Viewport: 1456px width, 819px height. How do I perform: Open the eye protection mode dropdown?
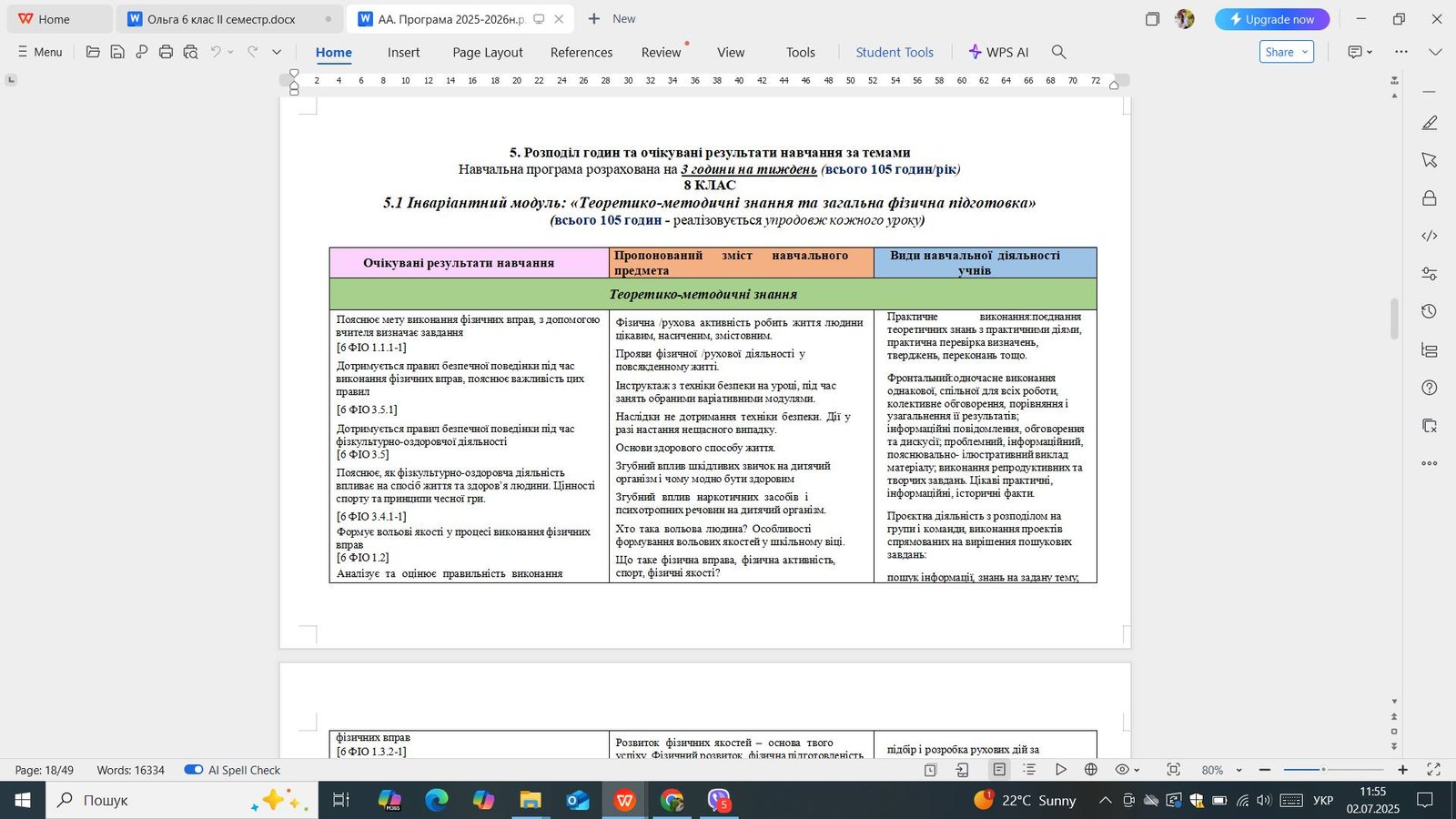click(x=1136, y=770)
